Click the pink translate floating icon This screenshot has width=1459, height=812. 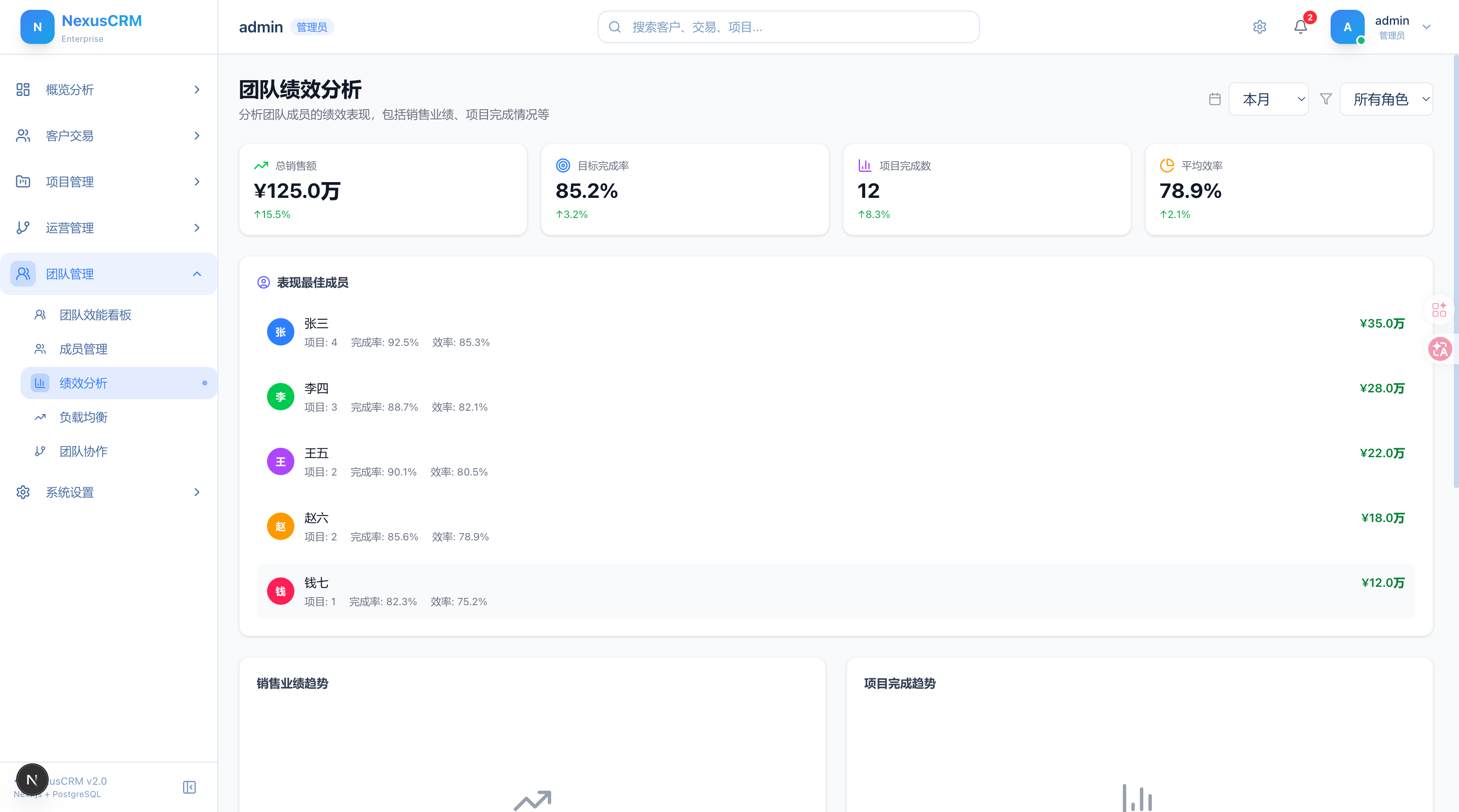tap(1440, 349)
